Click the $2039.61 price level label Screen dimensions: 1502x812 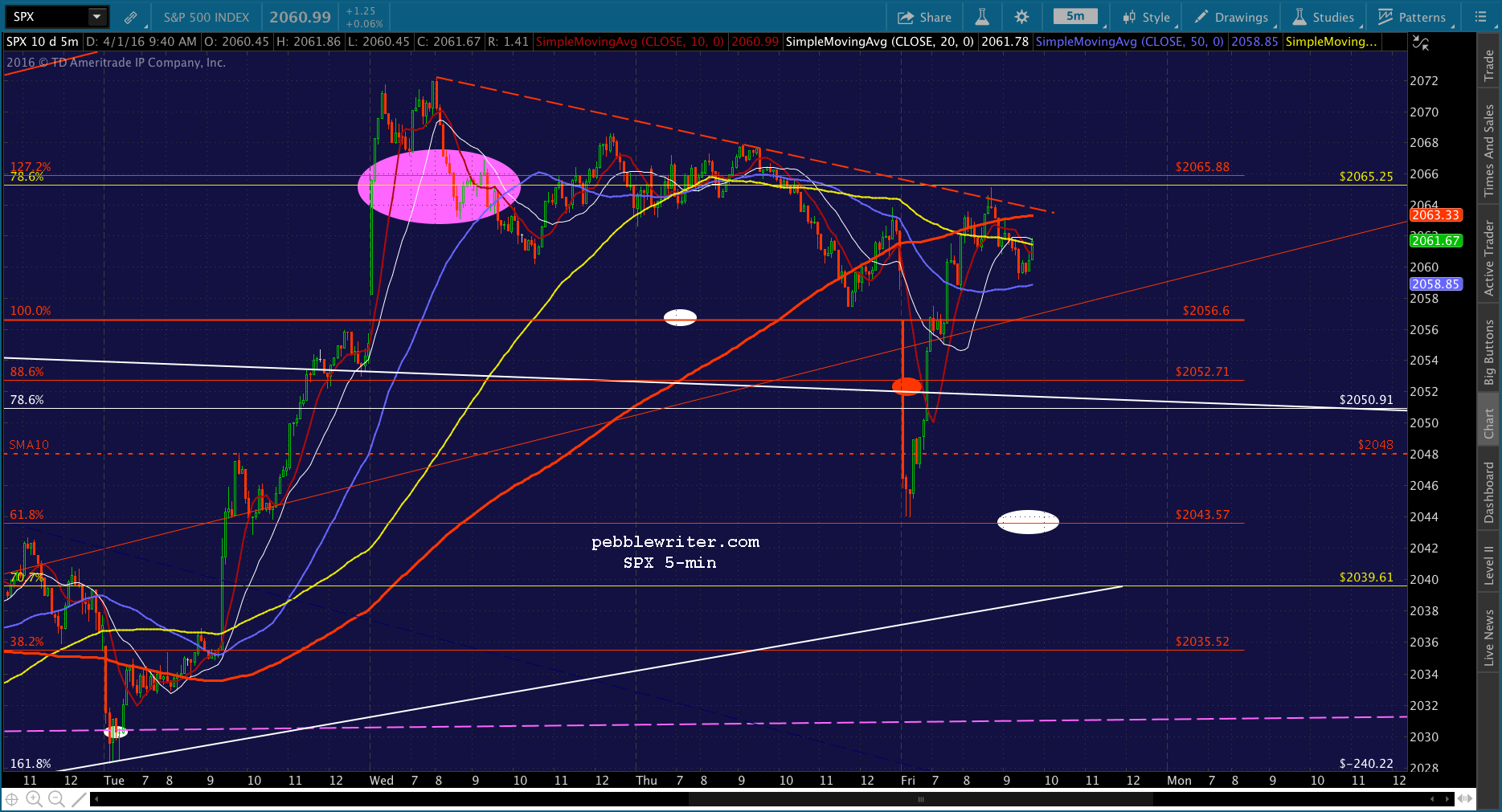click(x=1366, y=577)
